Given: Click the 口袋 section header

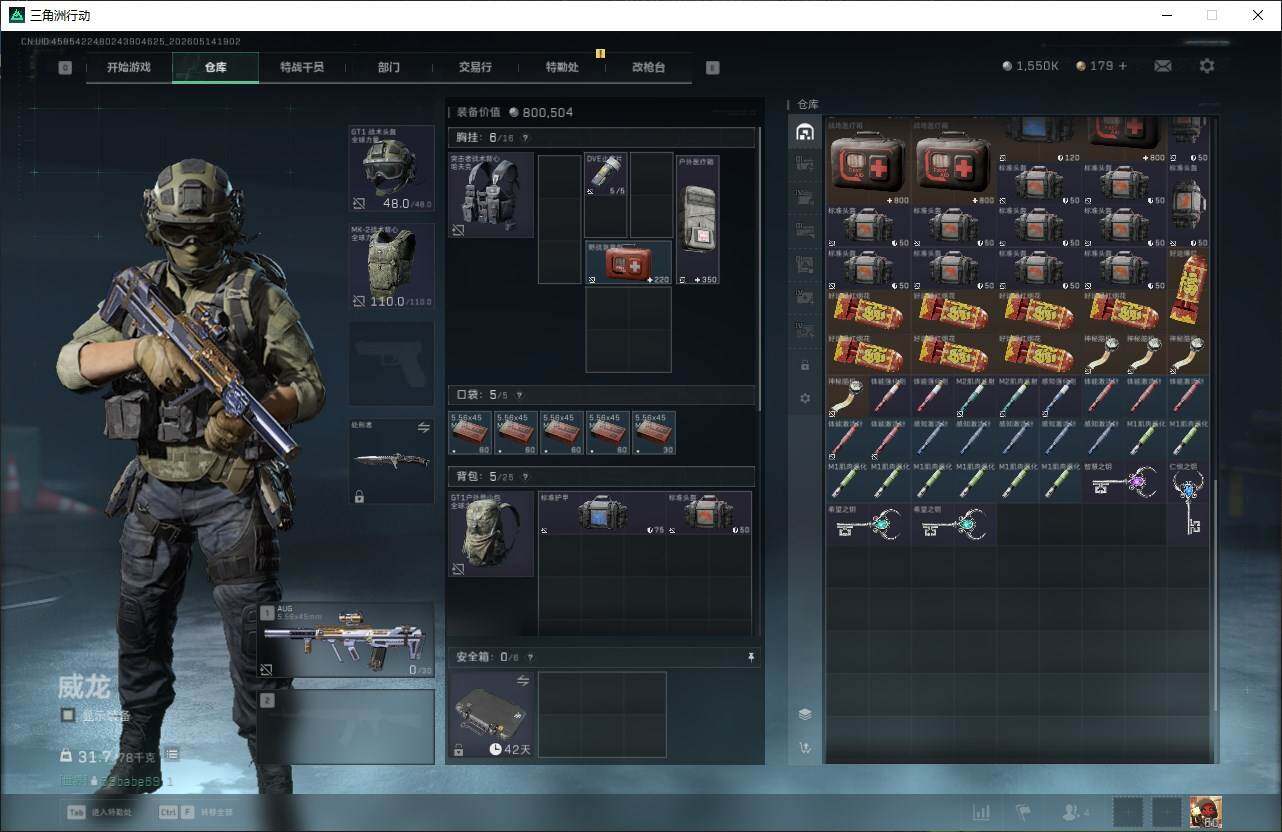Looking at the screenshot, I should pos(603,396).
